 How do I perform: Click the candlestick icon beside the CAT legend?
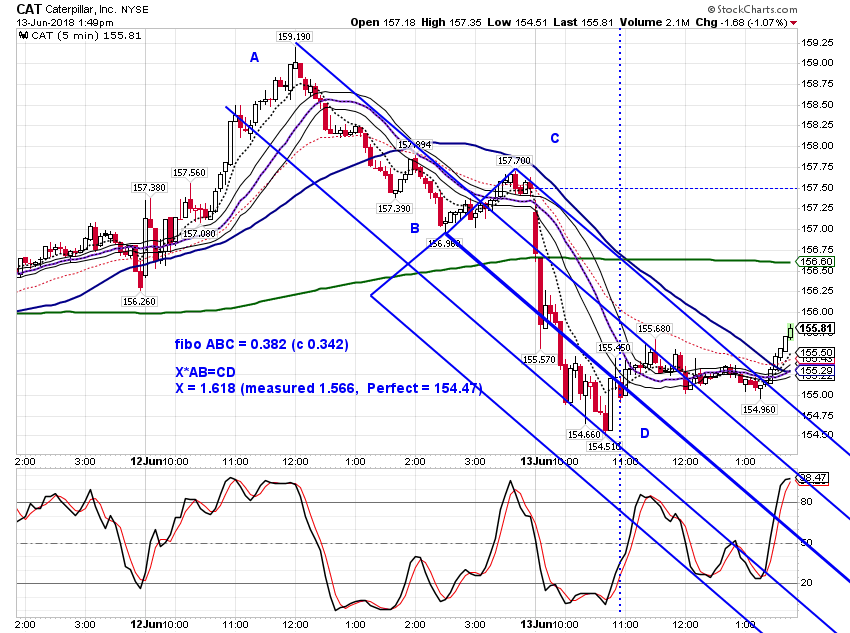(x=23, y=36)
